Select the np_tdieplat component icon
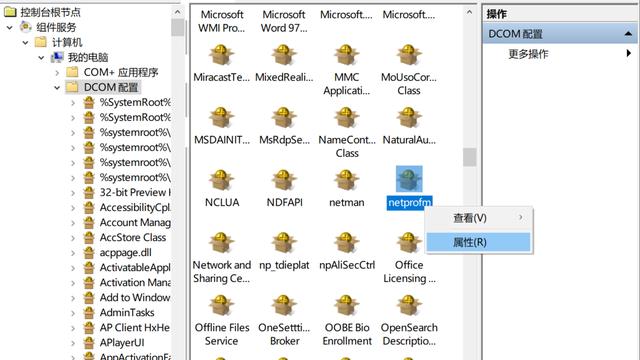The height and width of the screenshot is (360, 640). pyautogui.click(x=284, y=242)
